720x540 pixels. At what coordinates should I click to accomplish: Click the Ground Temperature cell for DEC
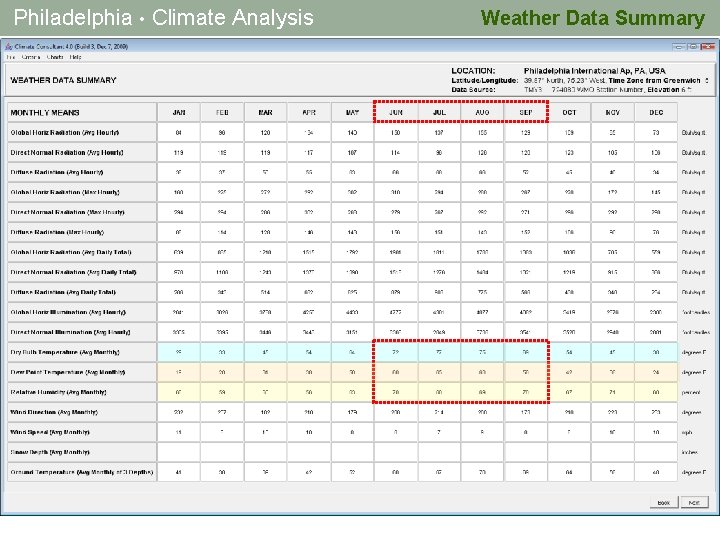[x=656, y=472]
